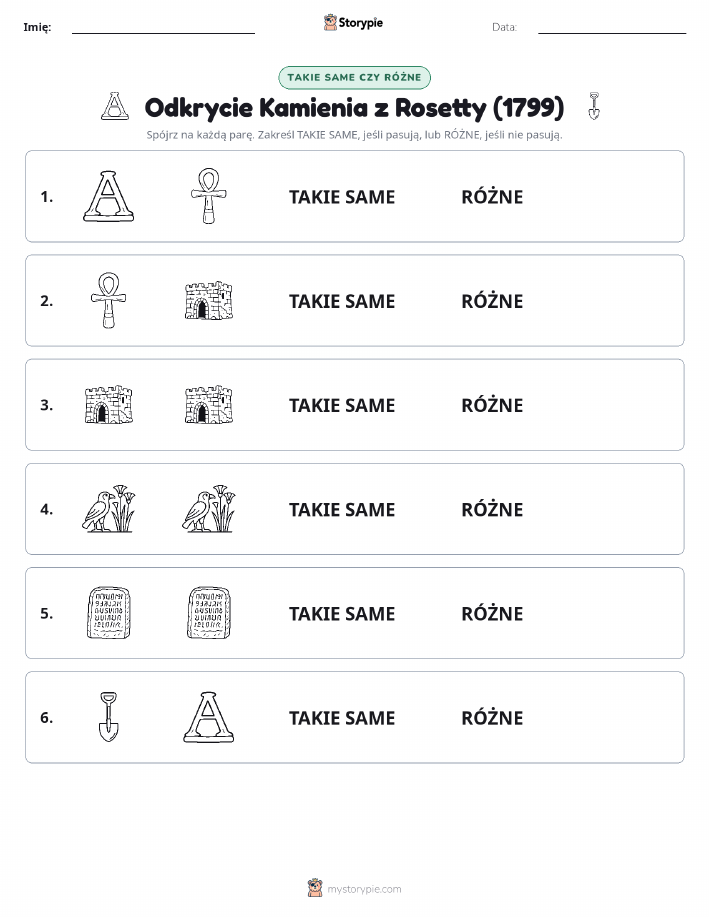Select RÓŻNE for pair 2

point(493,301)
